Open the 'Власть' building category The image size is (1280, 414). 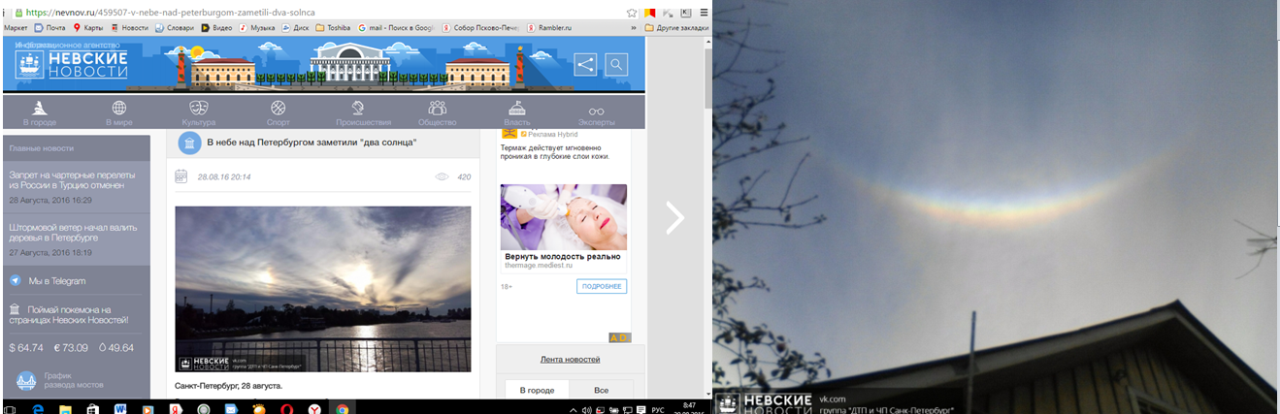(x=517, y=107)
